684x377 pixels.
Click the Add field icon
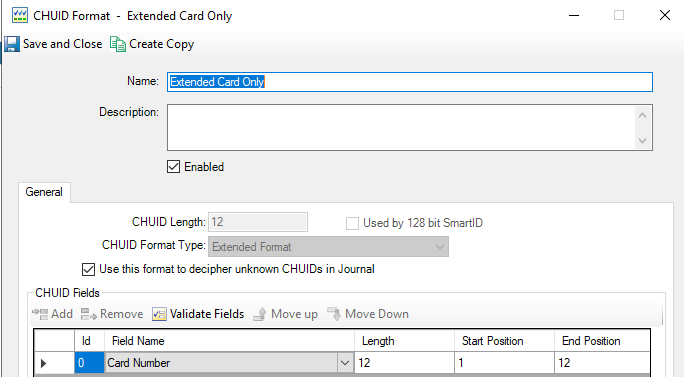click(x=40, y=314)
